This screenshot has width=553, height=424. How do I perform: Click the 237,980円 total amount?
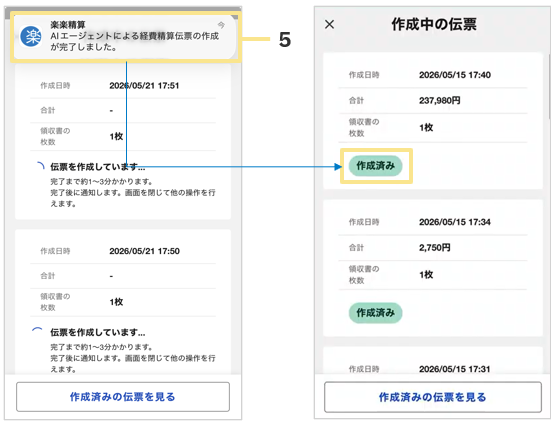439,101
